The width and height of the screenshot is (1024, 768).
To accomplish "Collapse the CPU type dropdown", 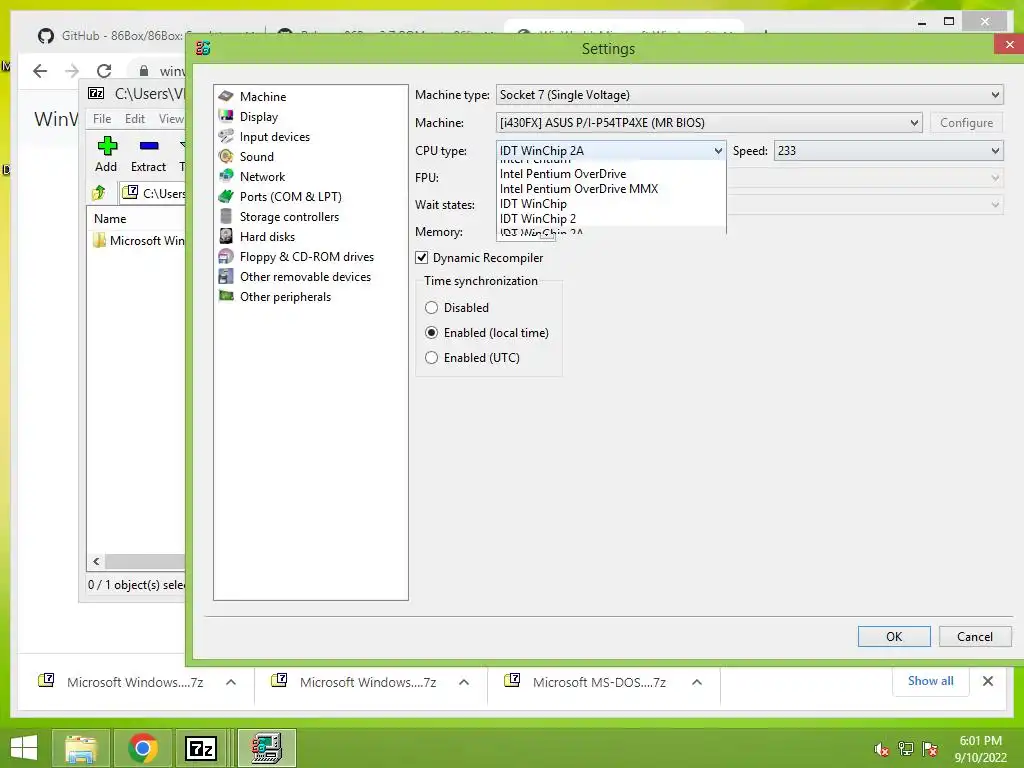I will [718, 151].
